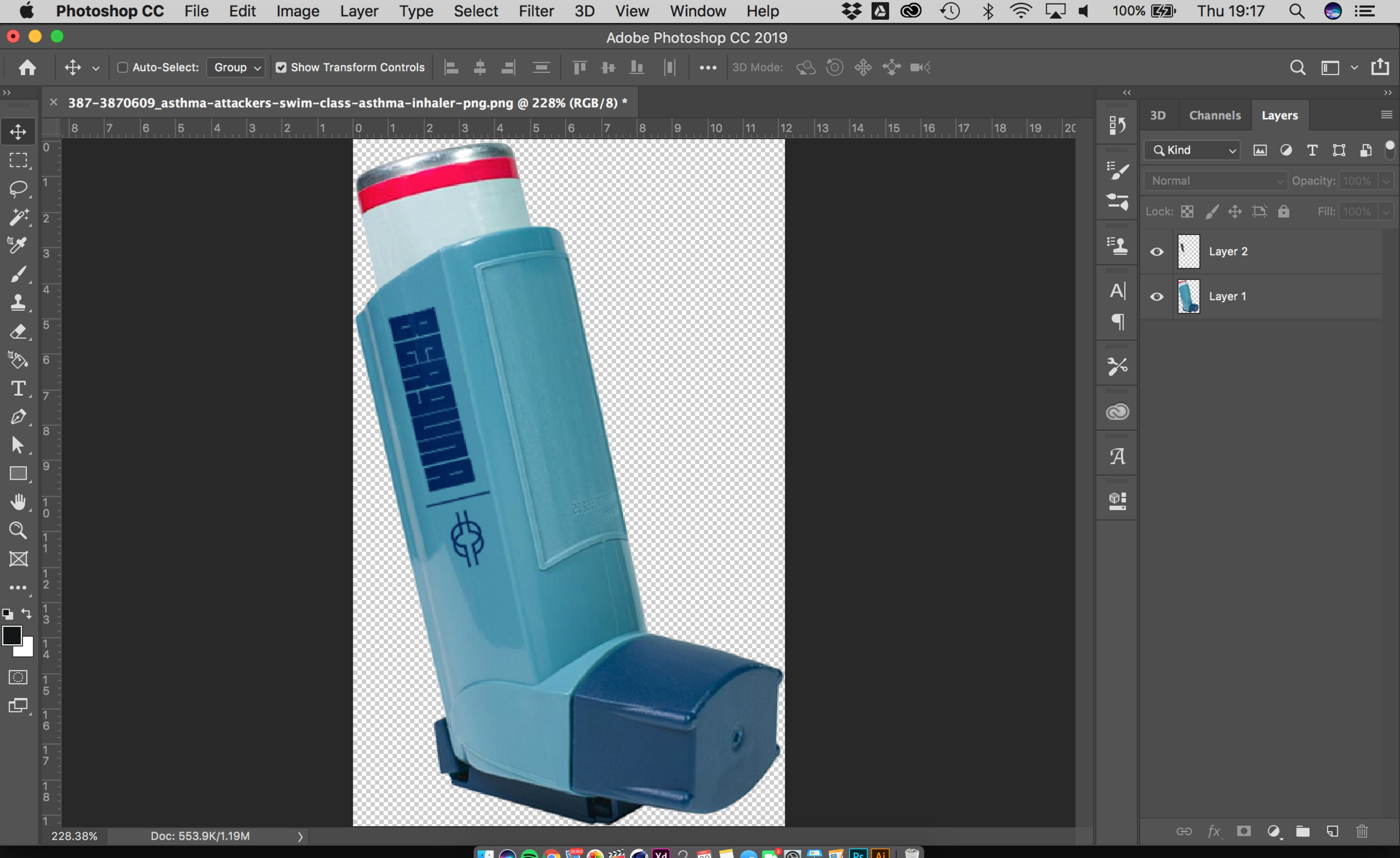1400x858 pixels.
Task: Select the Paint Bucket tool
Action: point(18,360)
